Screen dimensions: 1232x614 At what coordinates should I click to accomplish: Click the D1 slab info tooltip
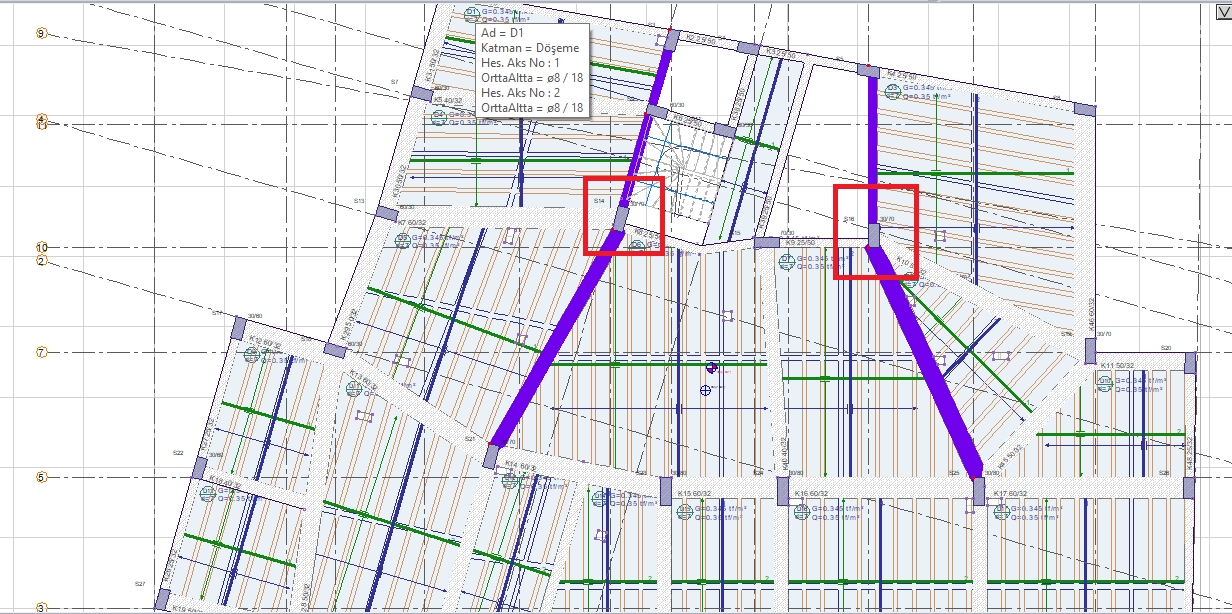tap(532, 72)
